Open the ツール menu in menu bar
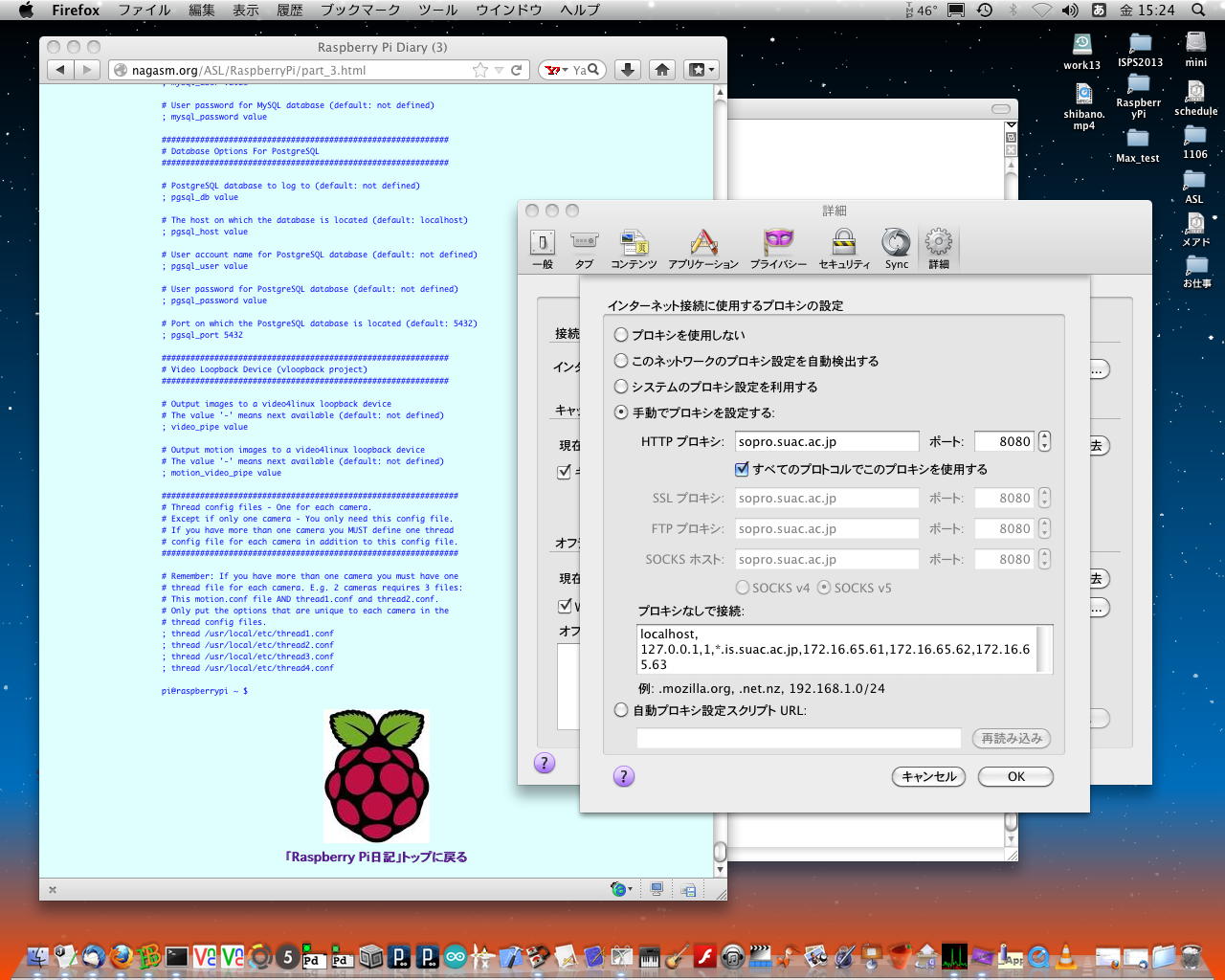This screenshot has height=980, width=1225. tap(437, 10)
